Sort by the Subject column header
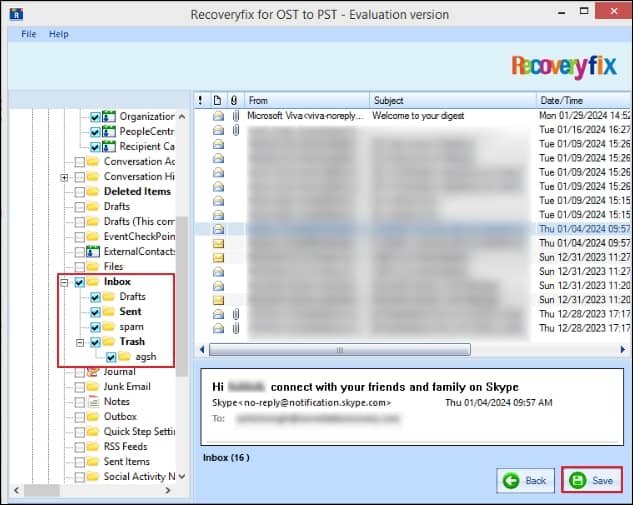This screenshot has width=633, height=505. [453, 100]
